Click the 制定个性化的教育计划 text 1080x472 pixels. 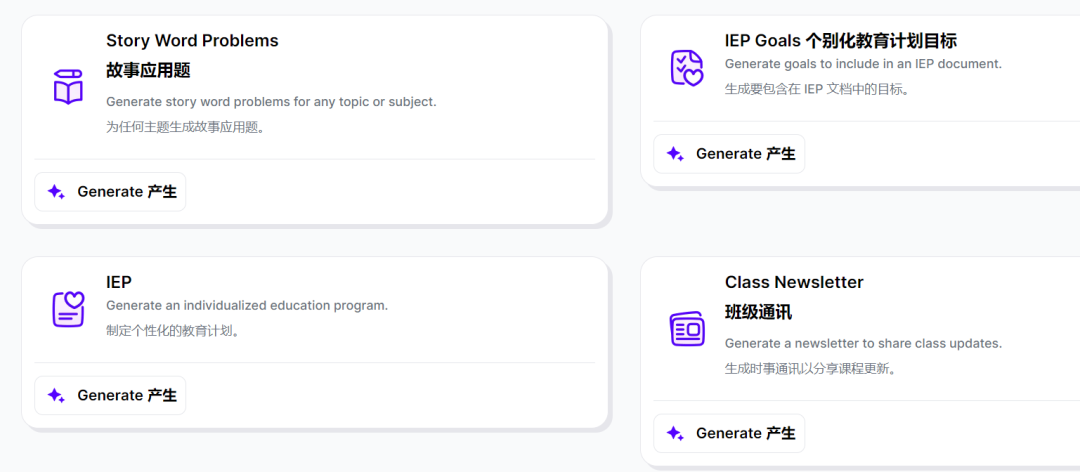173,331
